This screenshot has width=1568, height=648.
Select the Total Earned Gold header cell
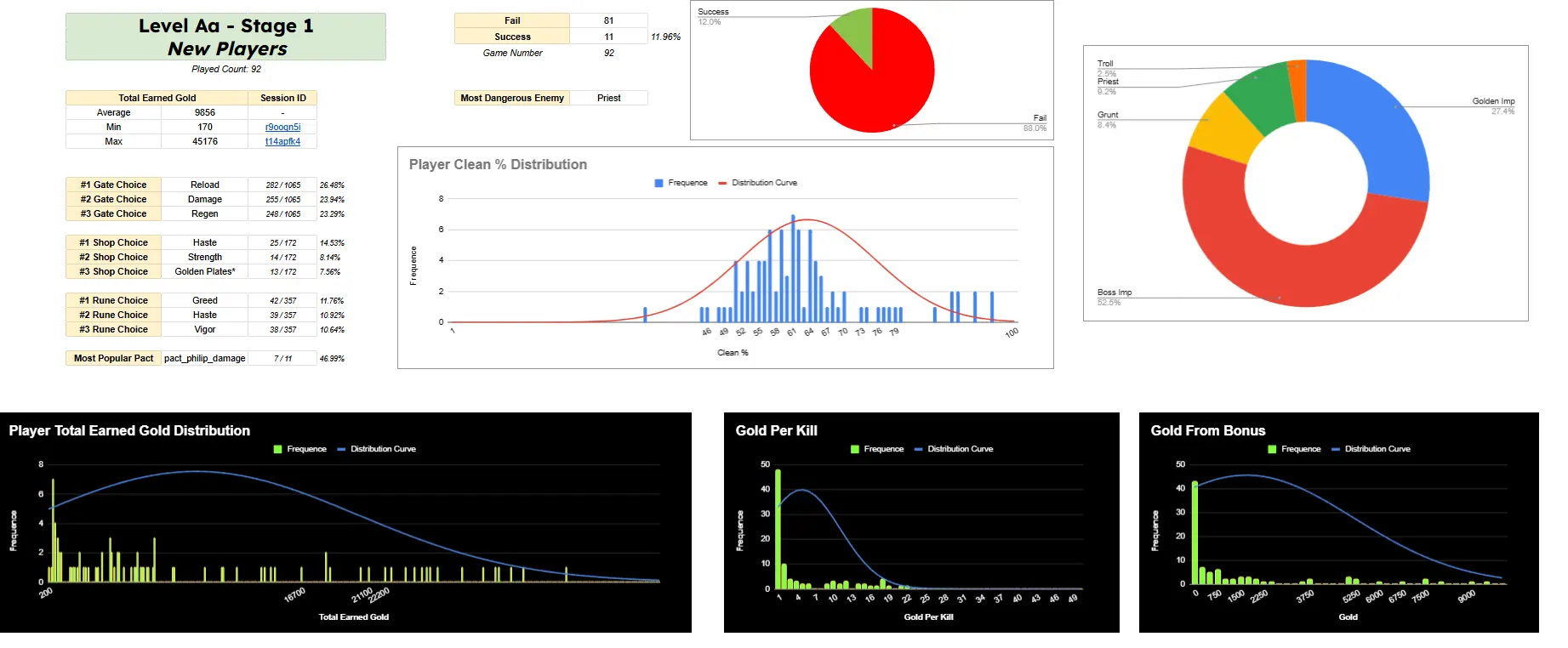click(157, 98)
